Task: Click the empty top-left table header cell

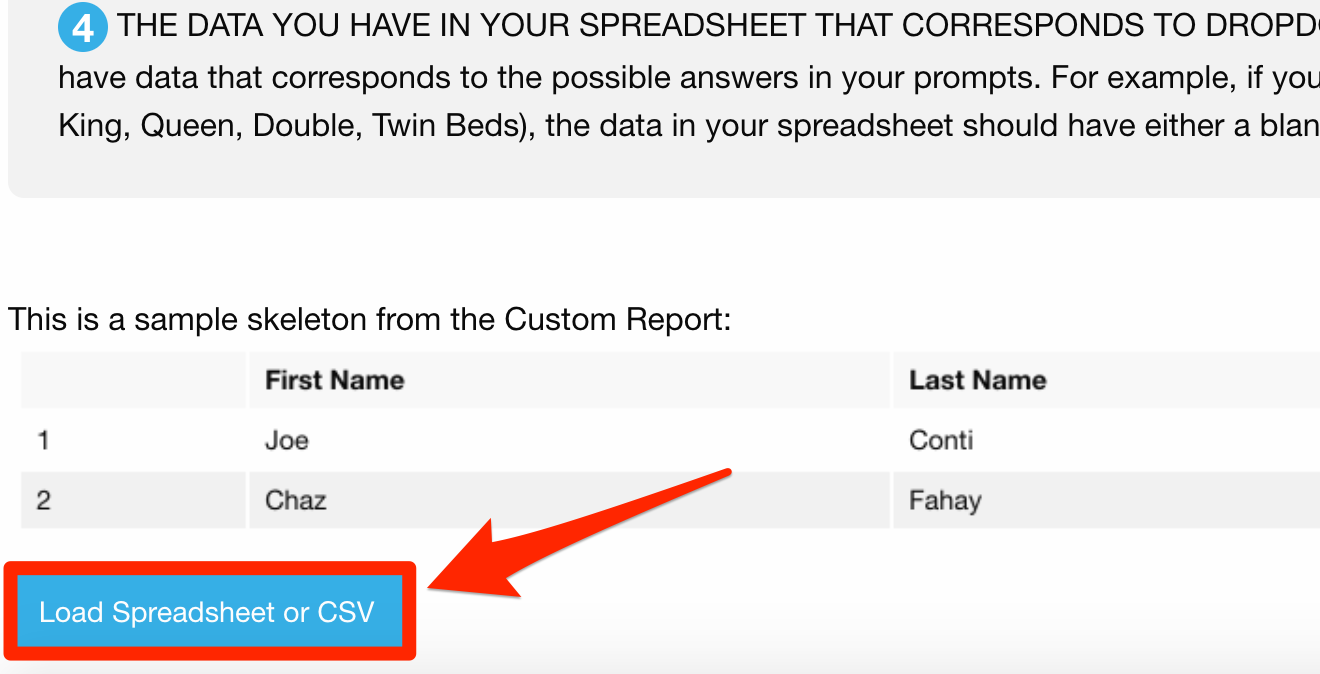Action: coord(133,380)
